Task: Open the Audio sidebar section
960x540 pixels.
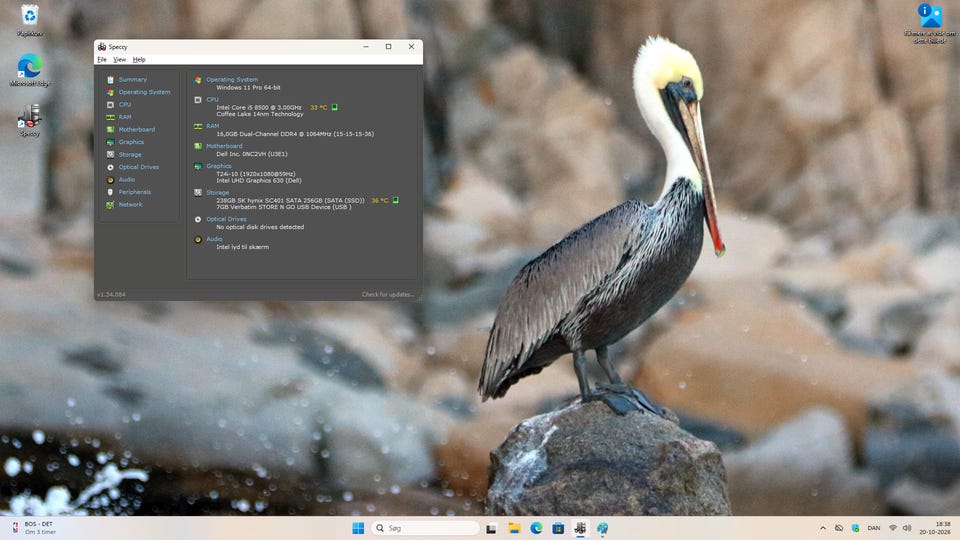Action: click(121, 180)
